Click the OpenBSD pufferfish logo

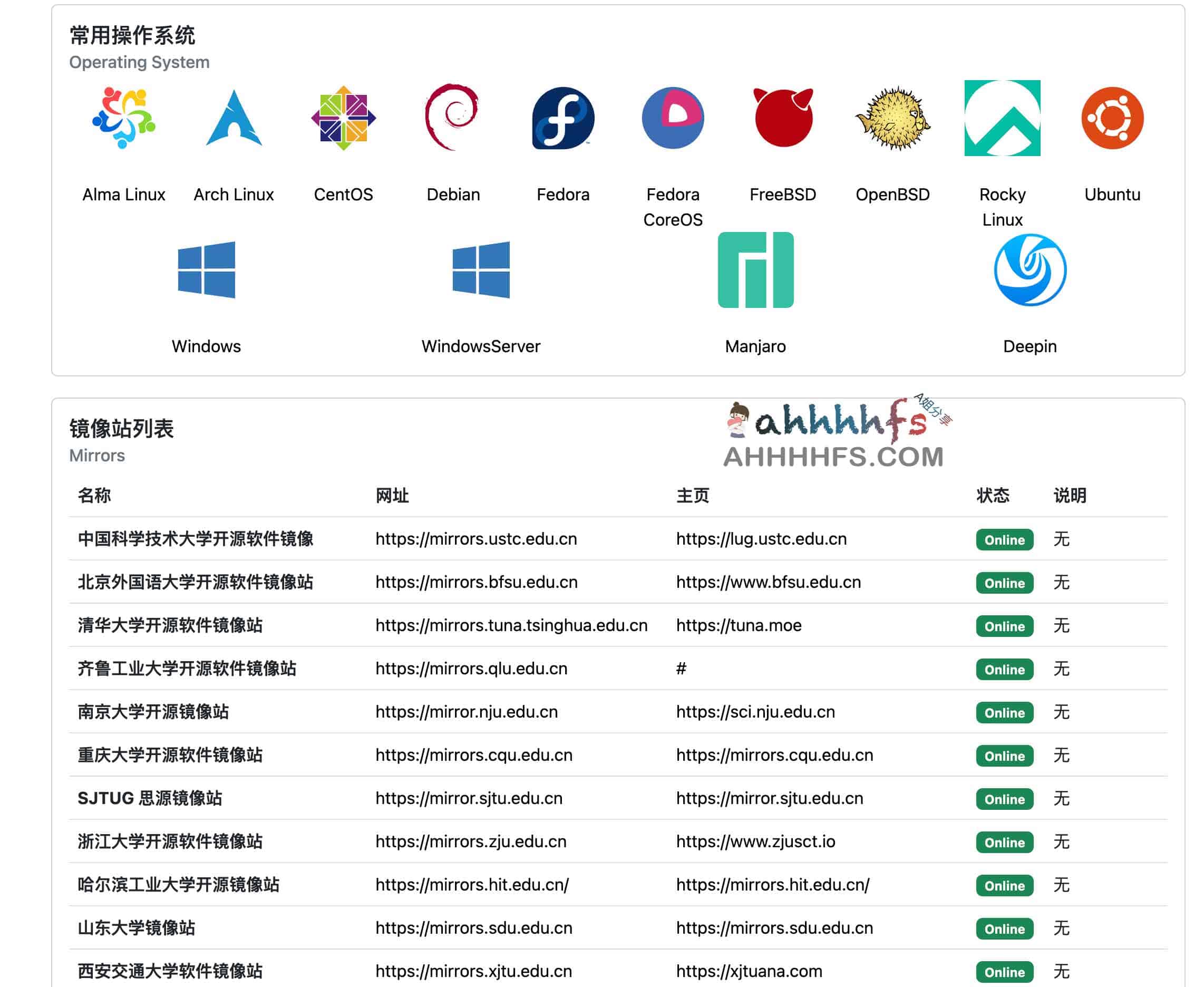point(892,119)
